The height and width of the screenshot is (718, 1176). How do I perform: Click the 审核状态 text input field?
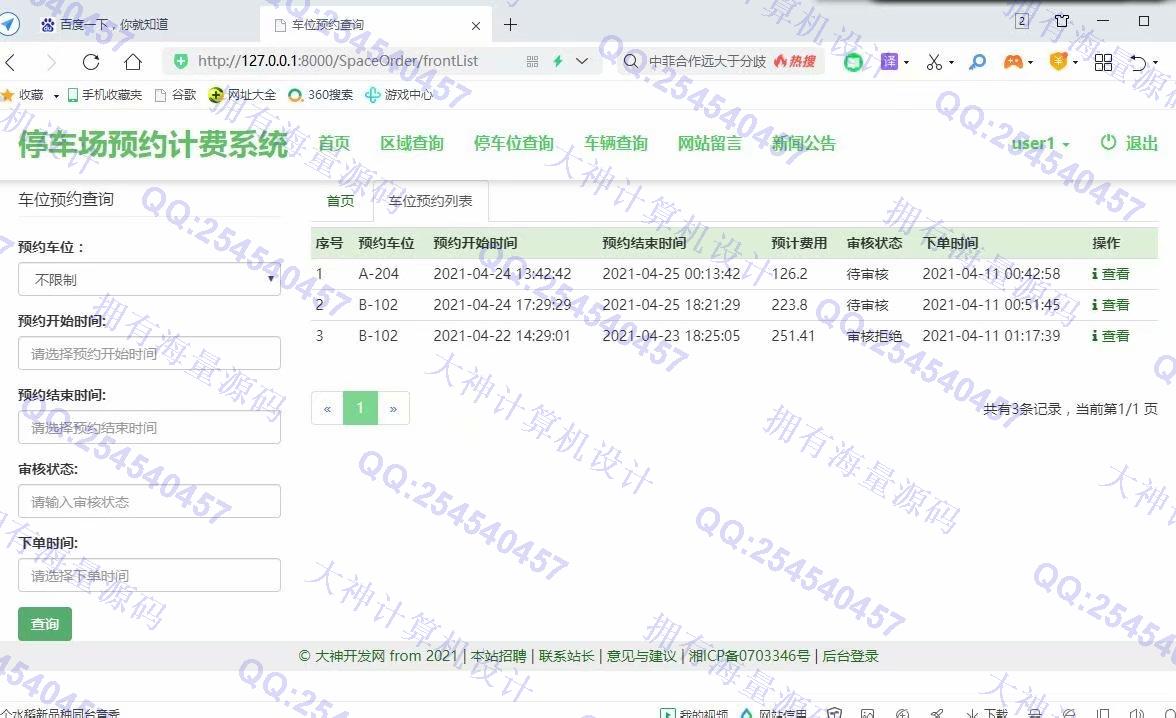[149, 502]
